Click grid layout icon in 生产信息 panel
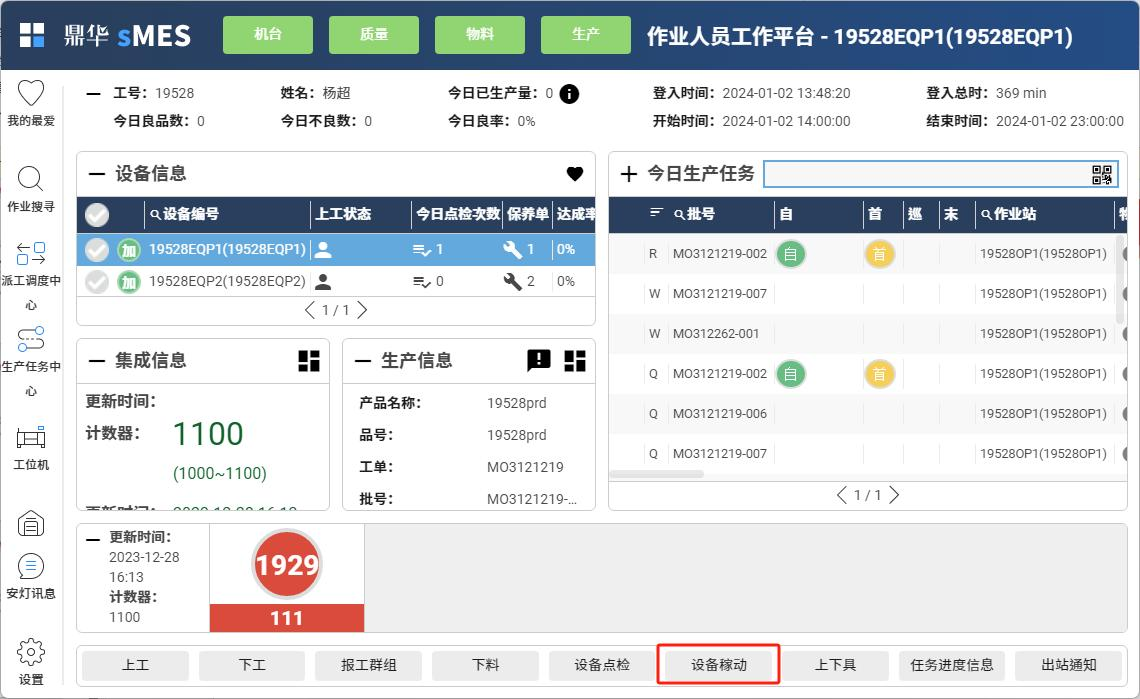 575,361
